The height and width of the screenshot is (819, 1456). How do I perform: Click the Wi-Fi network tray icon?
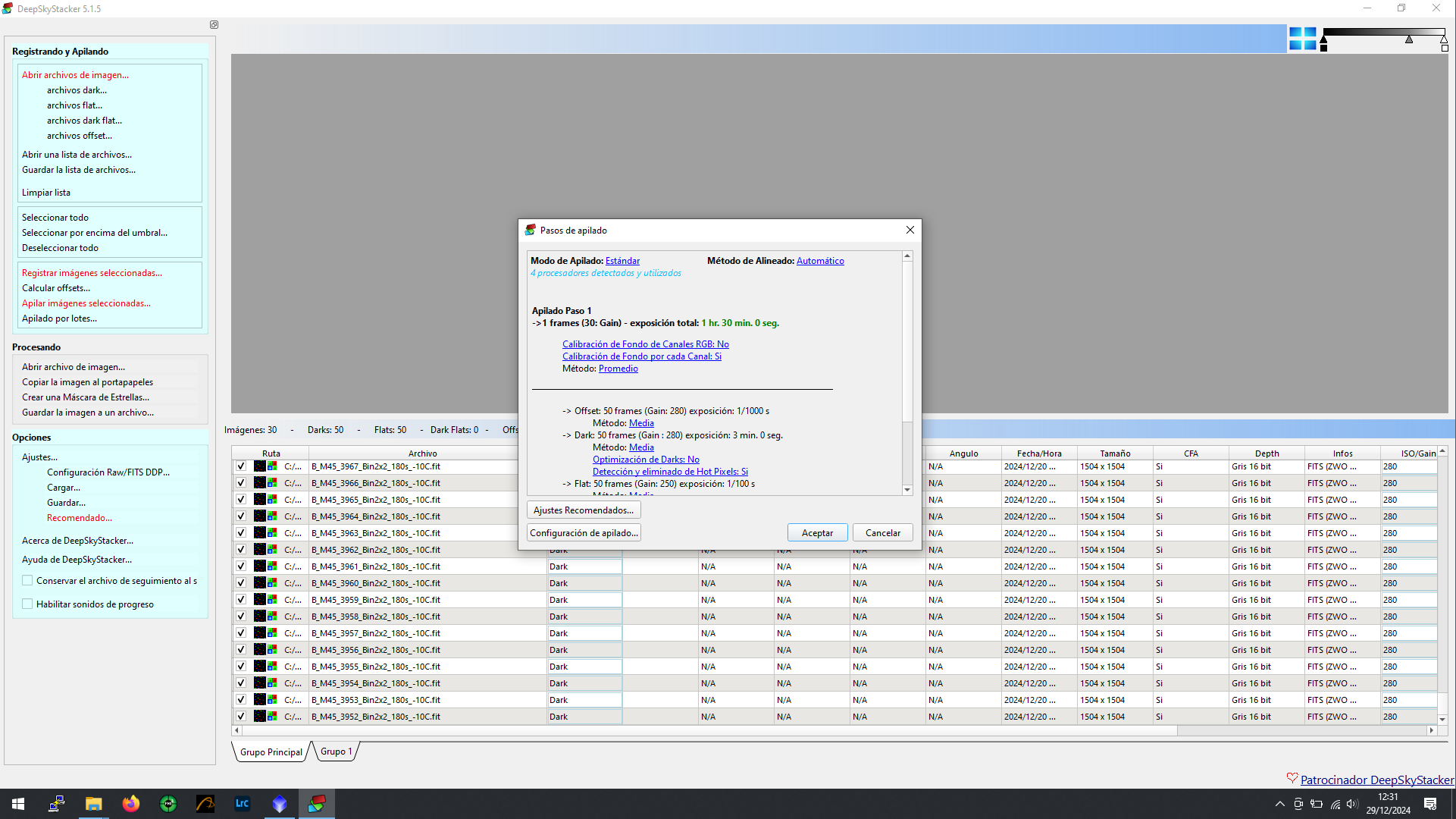click(x=1335, y=804)
